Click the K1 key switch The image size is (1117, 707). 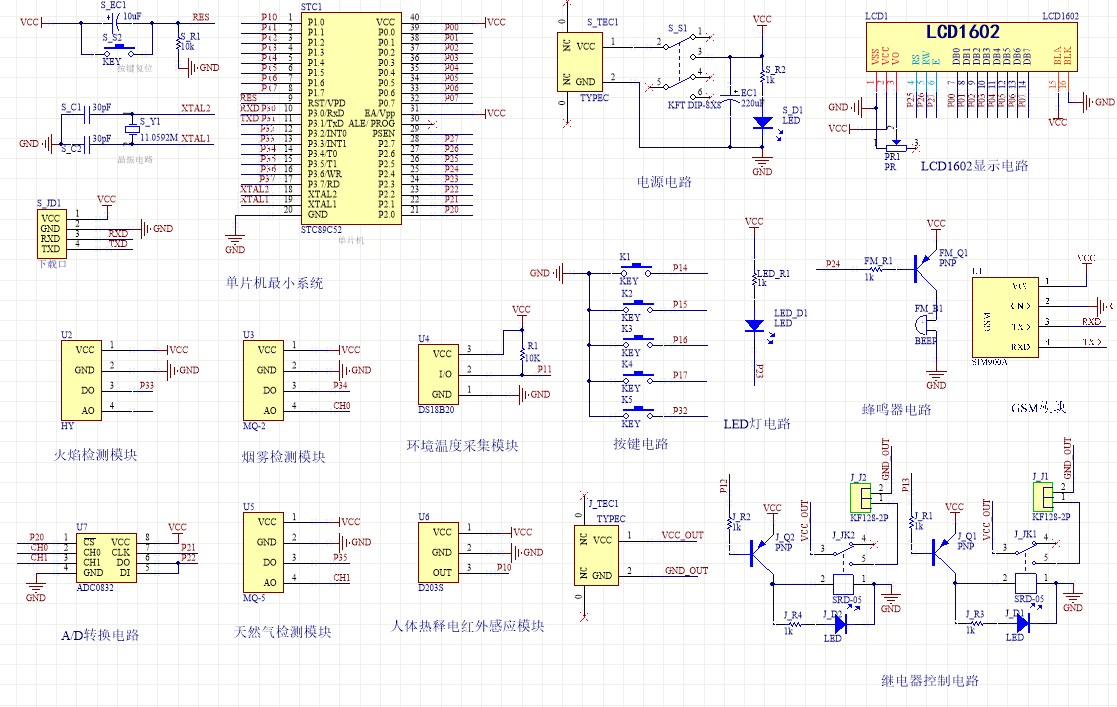coord(635,270)
